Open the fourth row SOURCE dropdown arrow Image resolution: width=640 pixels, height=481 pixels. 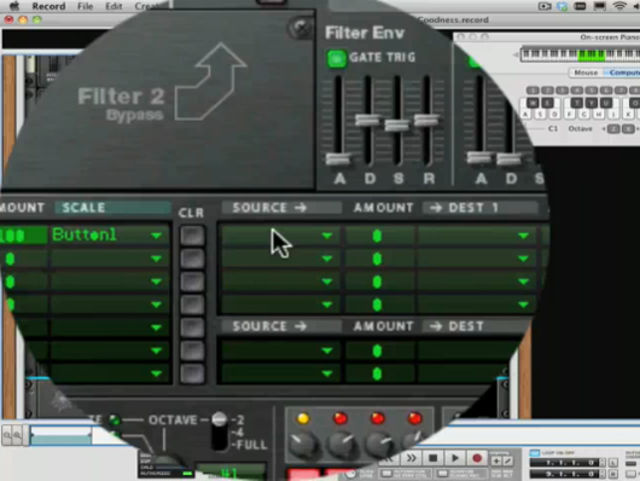coord(327,304)
